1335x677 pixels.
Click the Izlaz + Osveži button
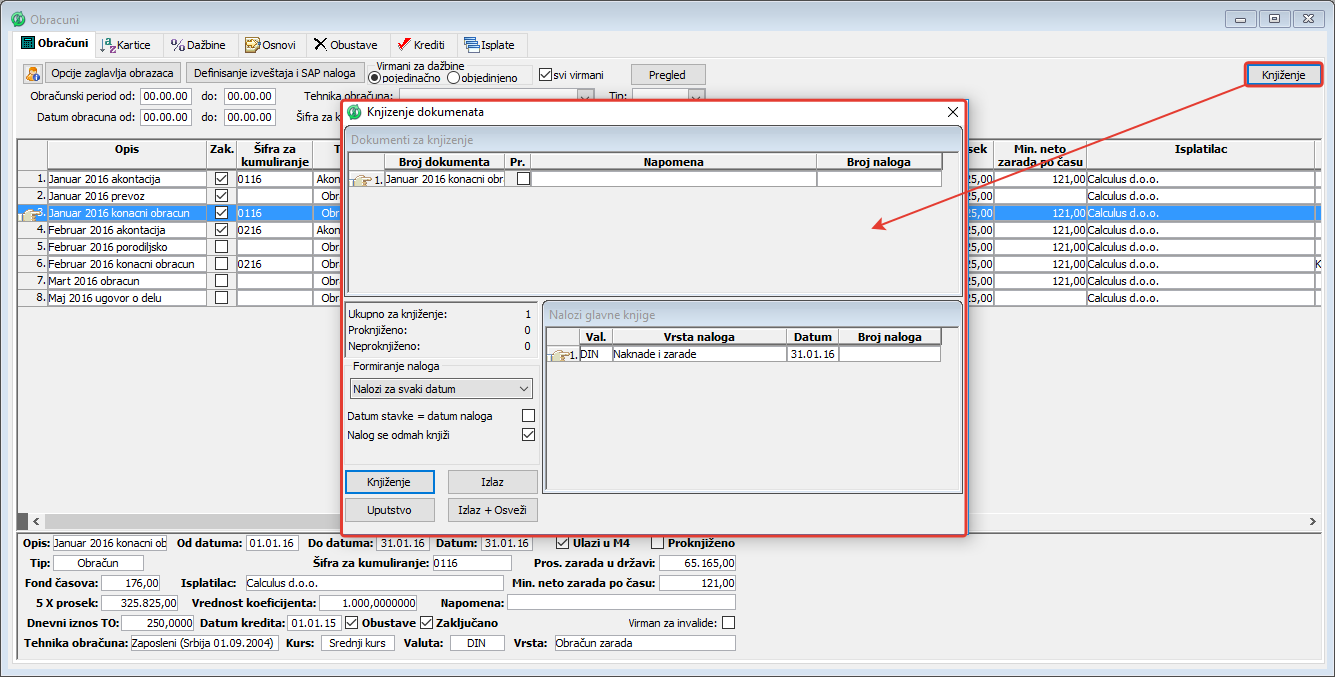point(492,510)
